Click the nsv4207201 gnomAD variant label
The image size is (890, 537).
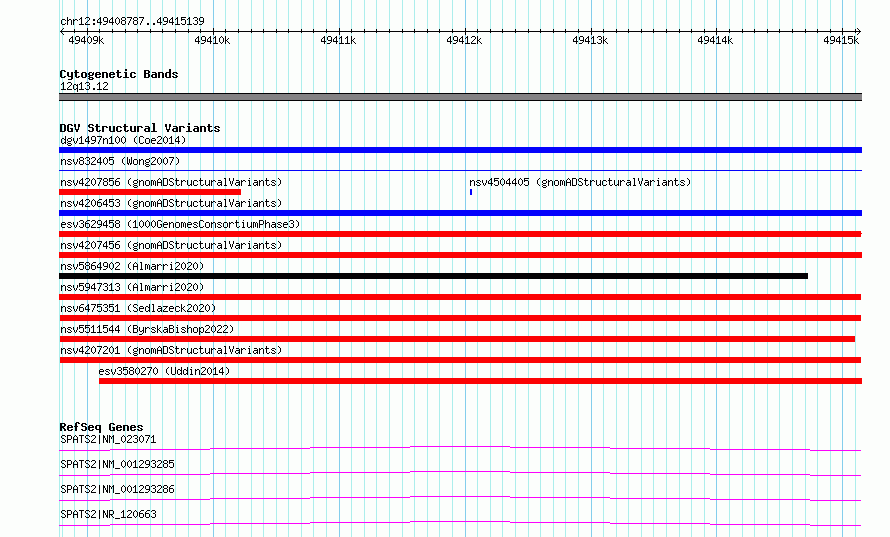tap(171, 350)
